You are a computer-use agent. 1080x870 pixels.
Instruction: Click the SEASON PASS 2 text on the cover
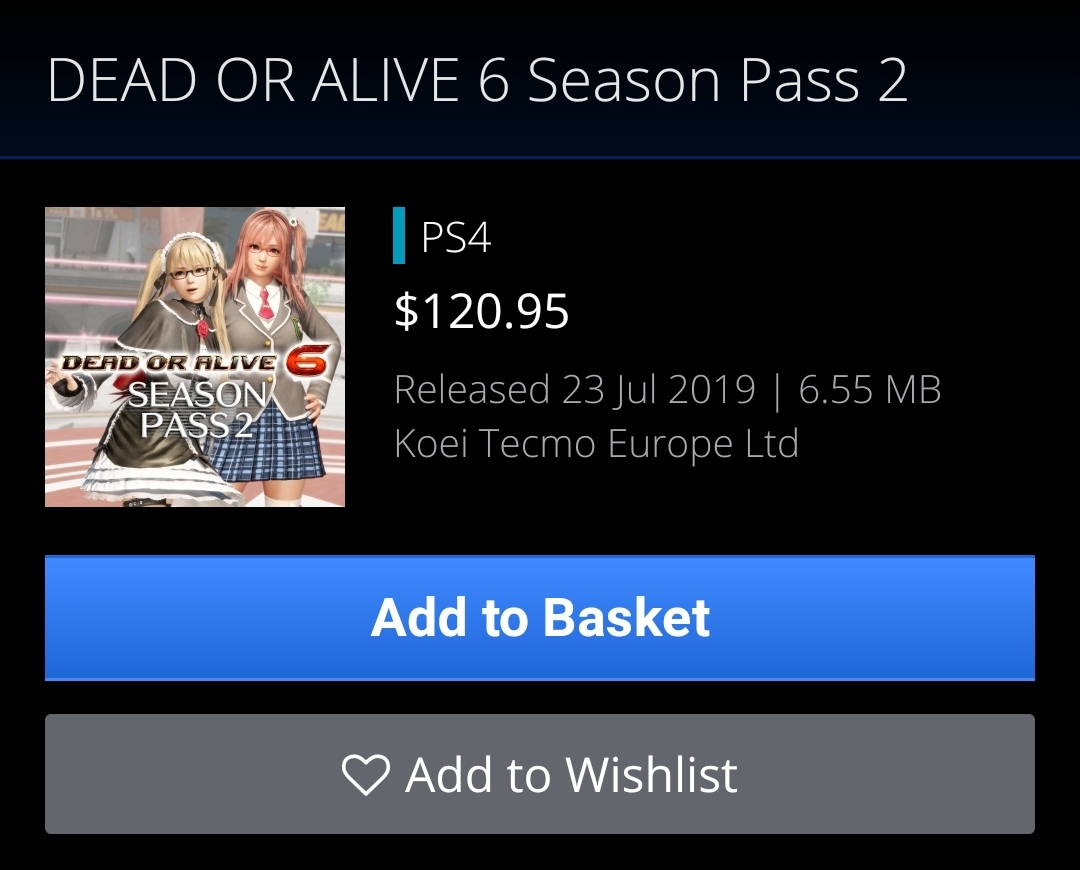click(198, 410)
